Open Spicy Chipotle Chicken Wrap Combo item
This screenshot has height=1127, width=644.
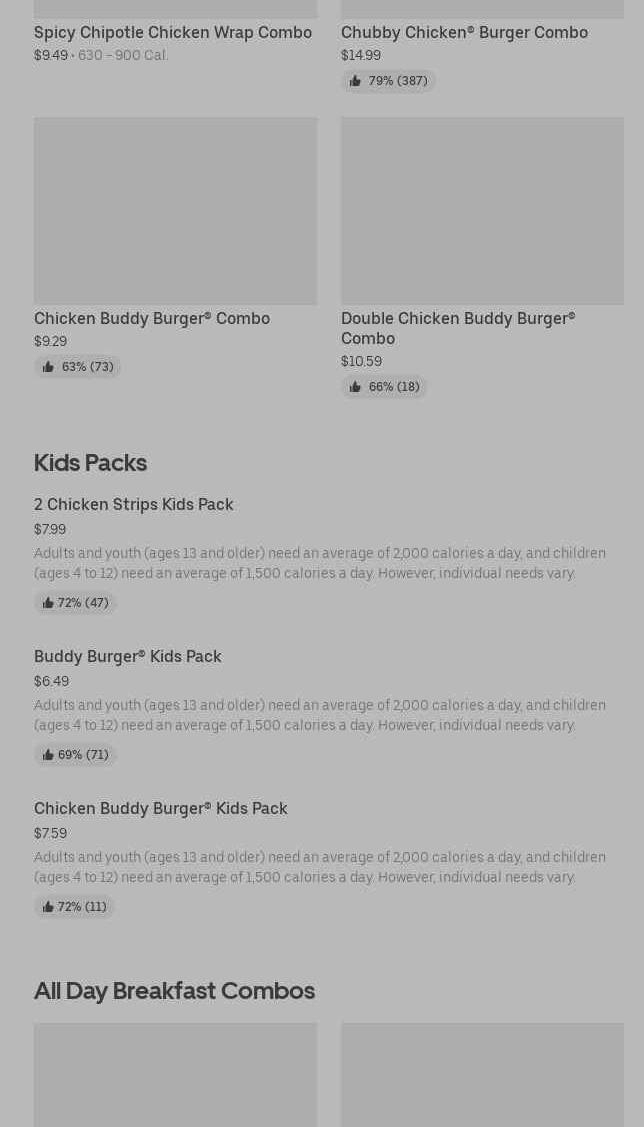[173, 32]
